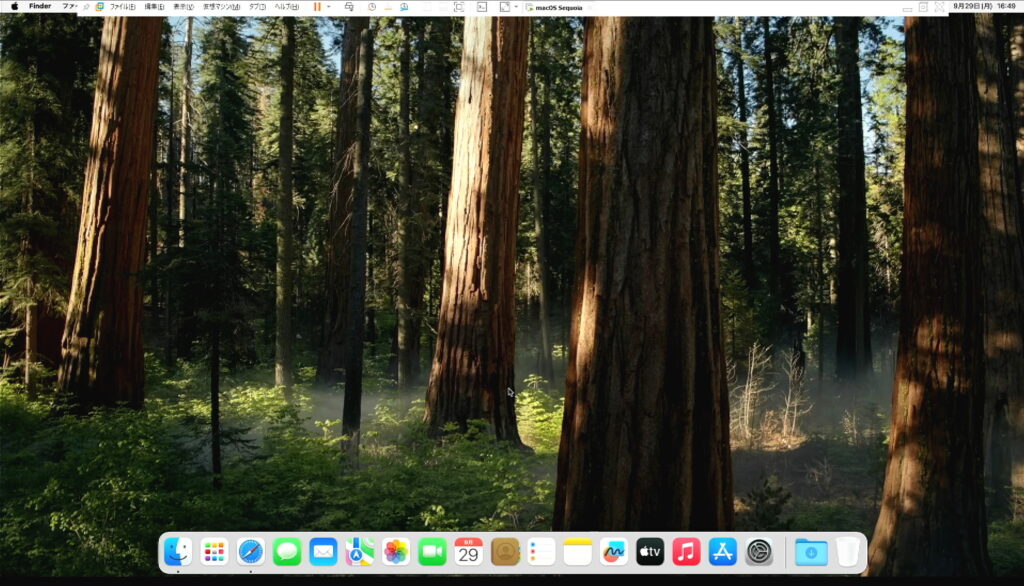Open the Apple menu
The image size is (1024, 586).
click(14, 6)
